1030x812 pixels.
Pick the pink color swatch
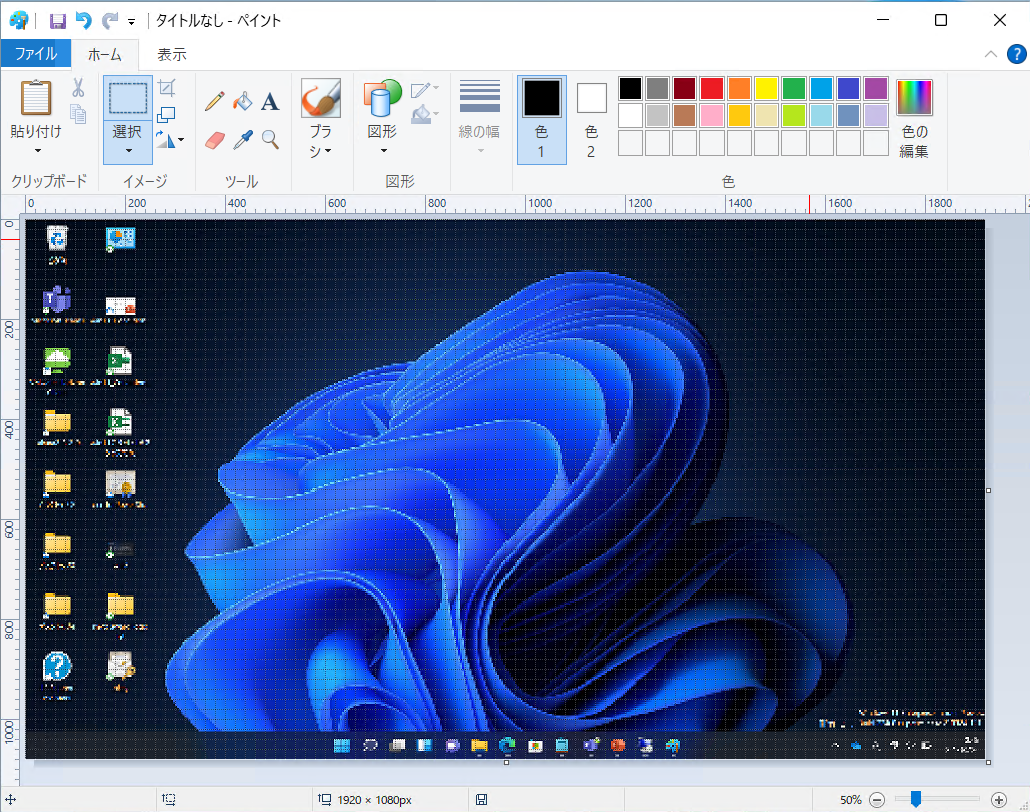coord(712,116)
